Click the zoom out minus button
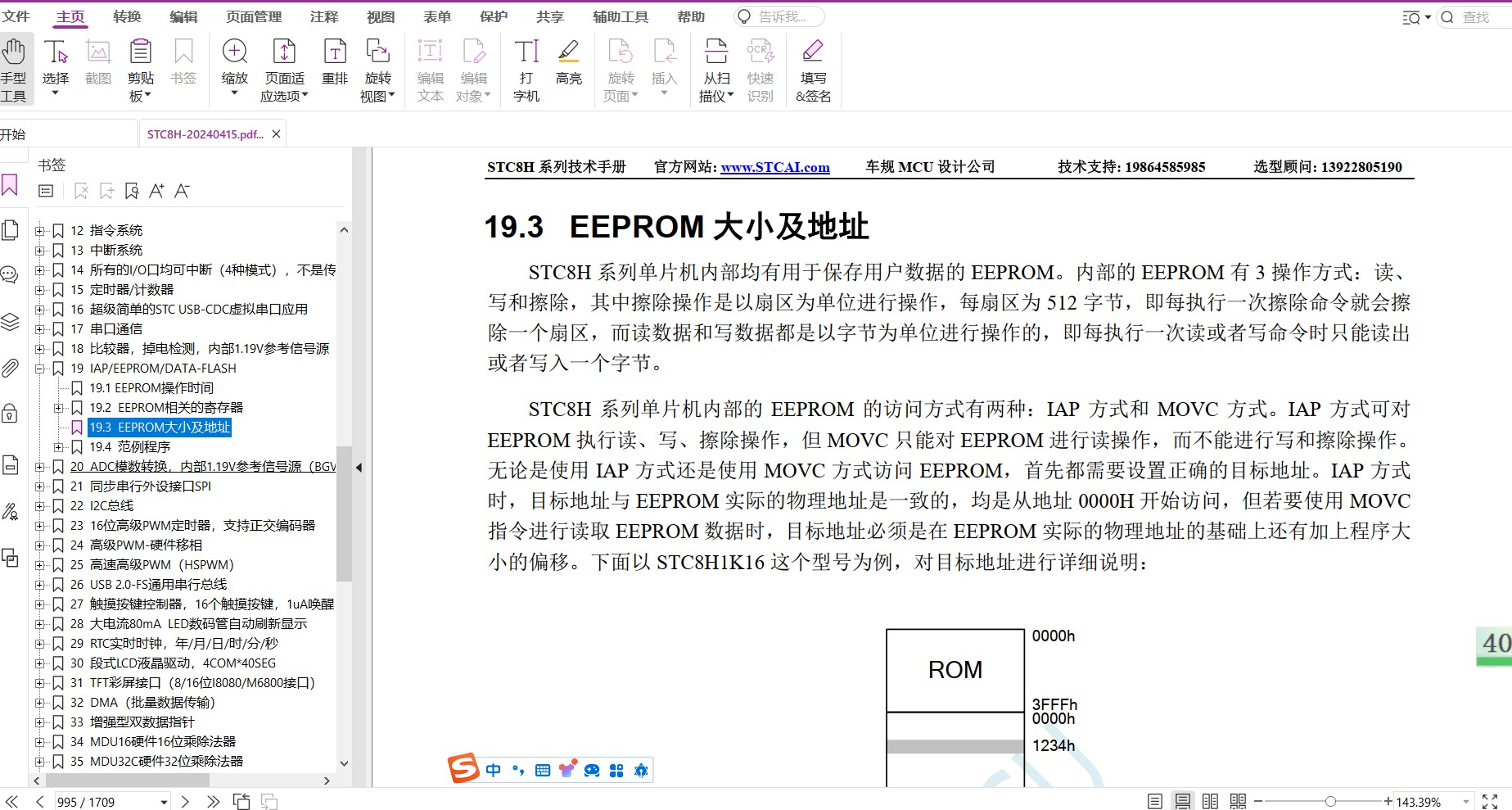The width and height of the screenshot is (1512, 810). pyautogui.click(x=1258, y=802)
